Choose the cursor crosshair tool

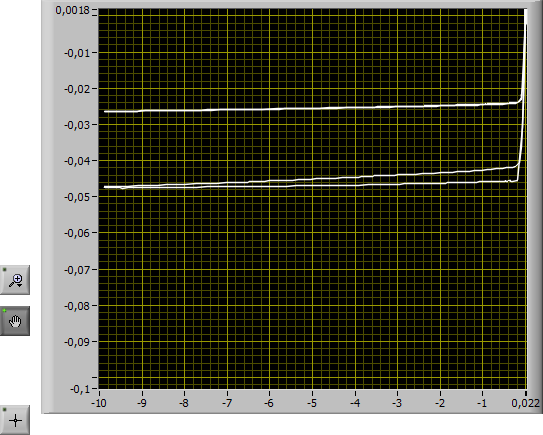(15, 420)
